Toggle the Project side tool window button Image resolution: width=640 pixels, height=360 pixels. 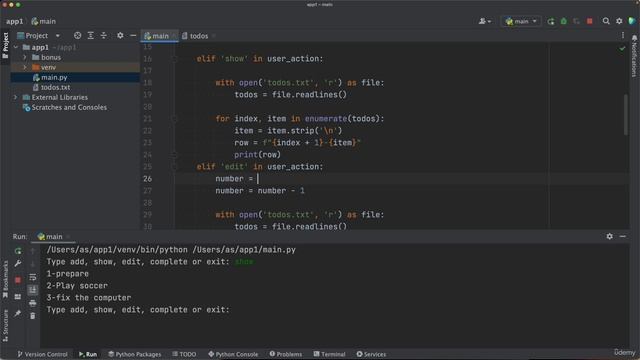click(5, 46)
